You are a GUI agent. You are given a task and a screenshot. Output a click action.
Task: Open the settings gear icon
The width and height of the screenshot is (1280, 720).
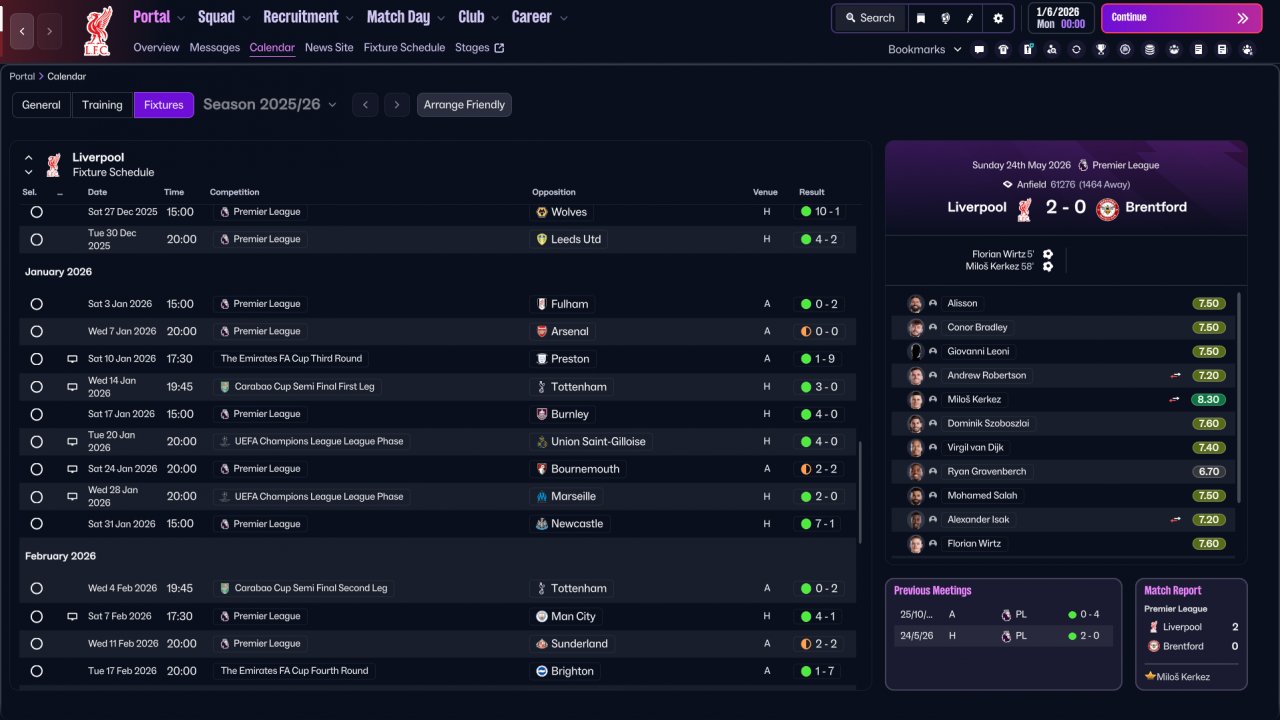[998, 18]
